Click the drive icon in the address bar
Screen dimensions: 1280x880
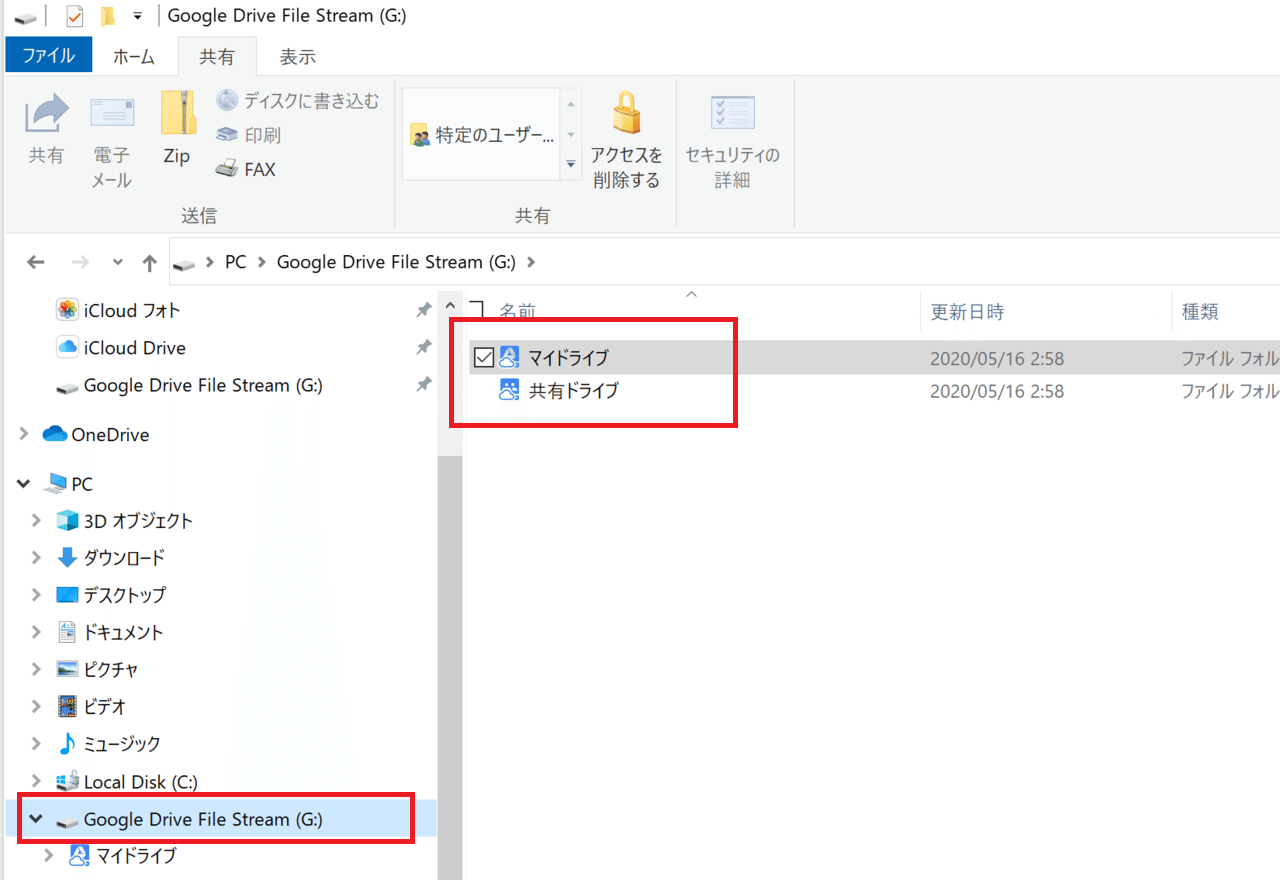pos(185,263)
